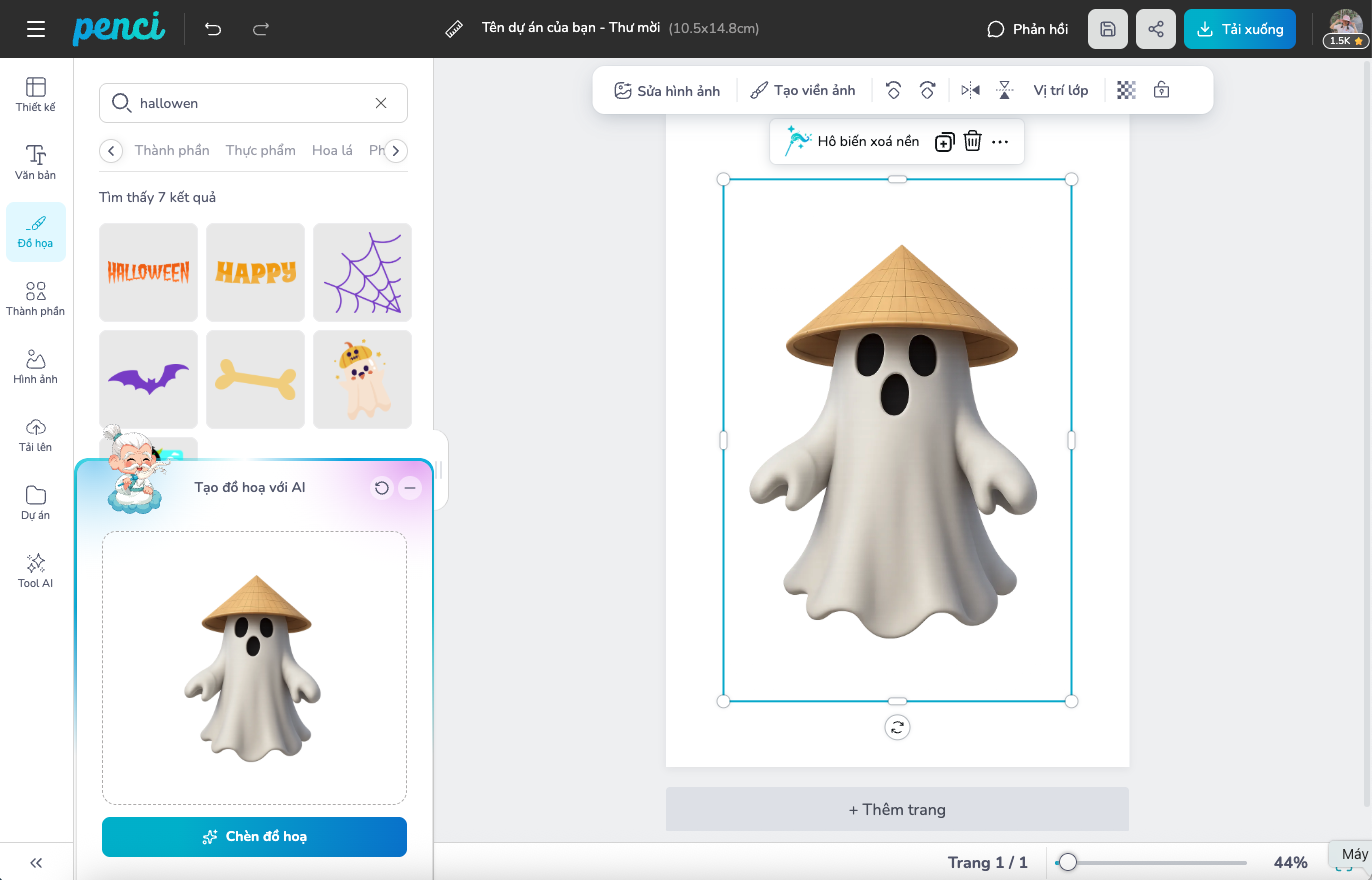This screenshot has width=1372, height=880.
Task: Click the Tải xuống download button
Action: (1240, 29)
